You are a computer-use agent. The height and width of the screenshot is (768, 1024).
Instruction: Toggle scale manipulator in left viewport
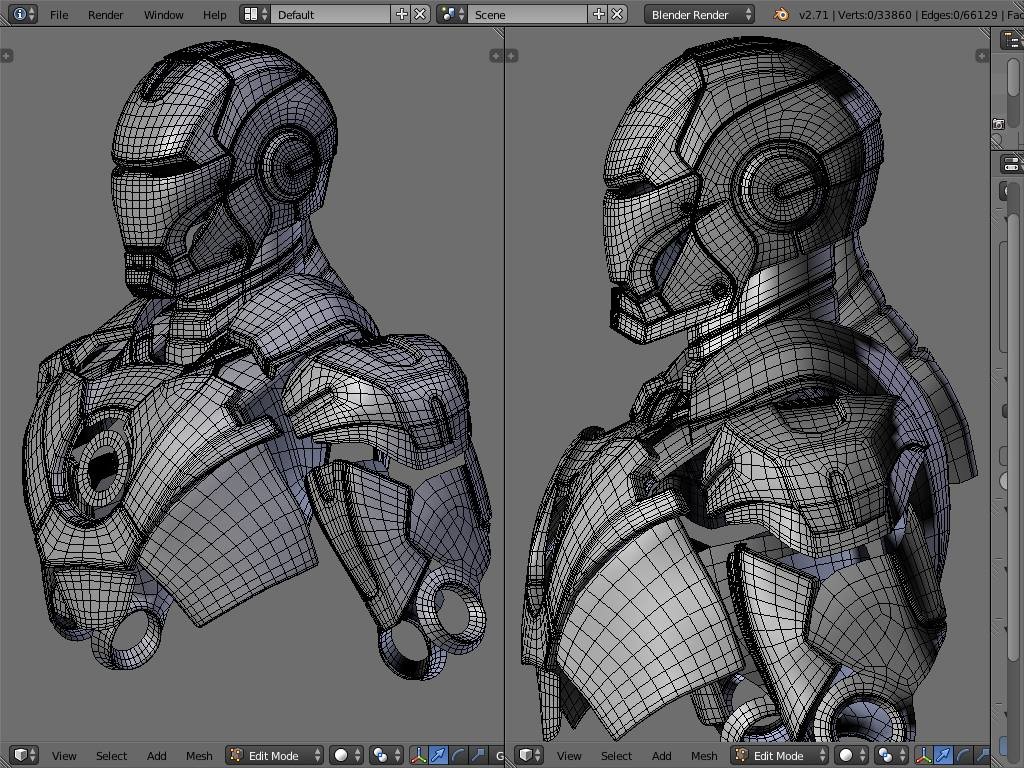tap(477, 755)
